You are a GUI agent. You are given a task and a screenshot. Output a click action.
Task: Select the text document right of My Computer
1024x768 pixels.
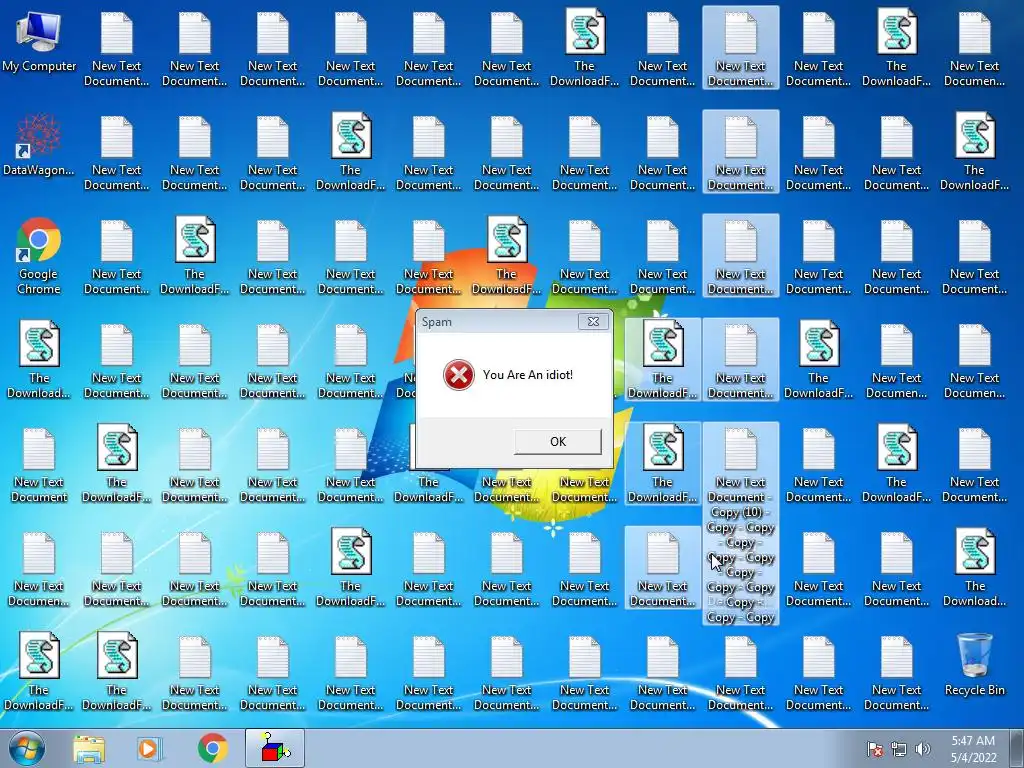tap(116, 49)
